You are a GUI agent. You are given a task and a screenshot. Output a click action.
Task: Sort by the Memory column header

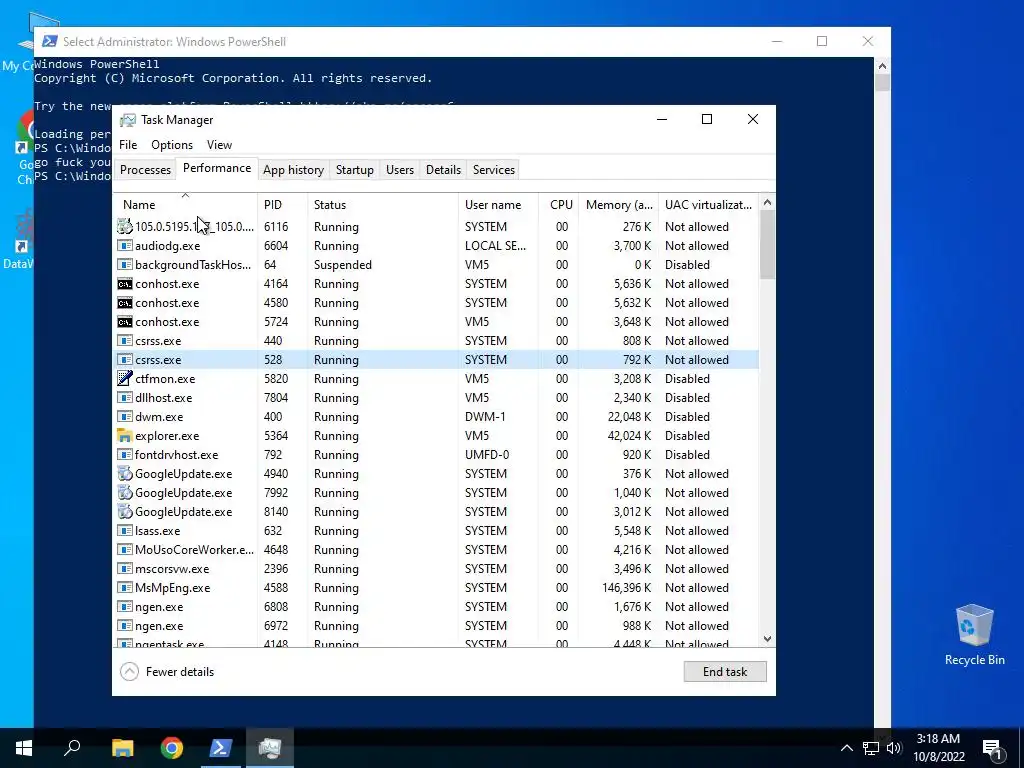pyautogui.click(x=618, y=204)
